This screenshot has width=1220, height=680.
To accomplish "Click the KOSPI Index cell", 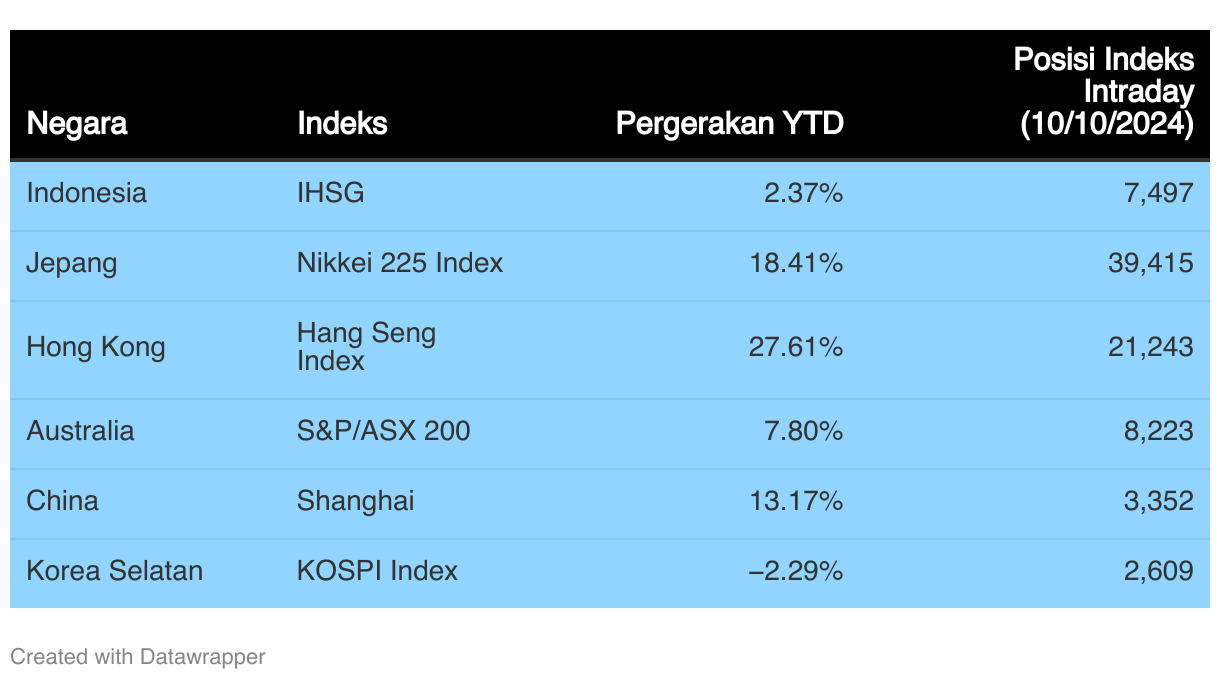I will click(378, 571).
